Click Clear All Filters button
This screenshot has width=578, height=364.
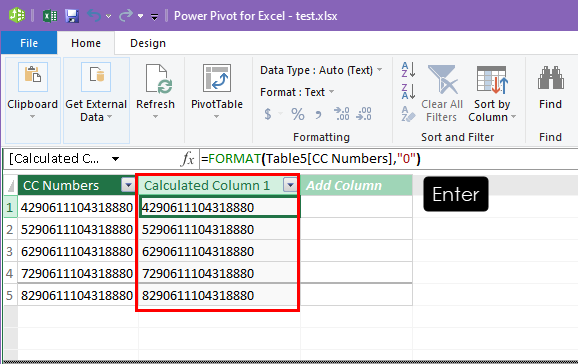(x=442, y=93)
